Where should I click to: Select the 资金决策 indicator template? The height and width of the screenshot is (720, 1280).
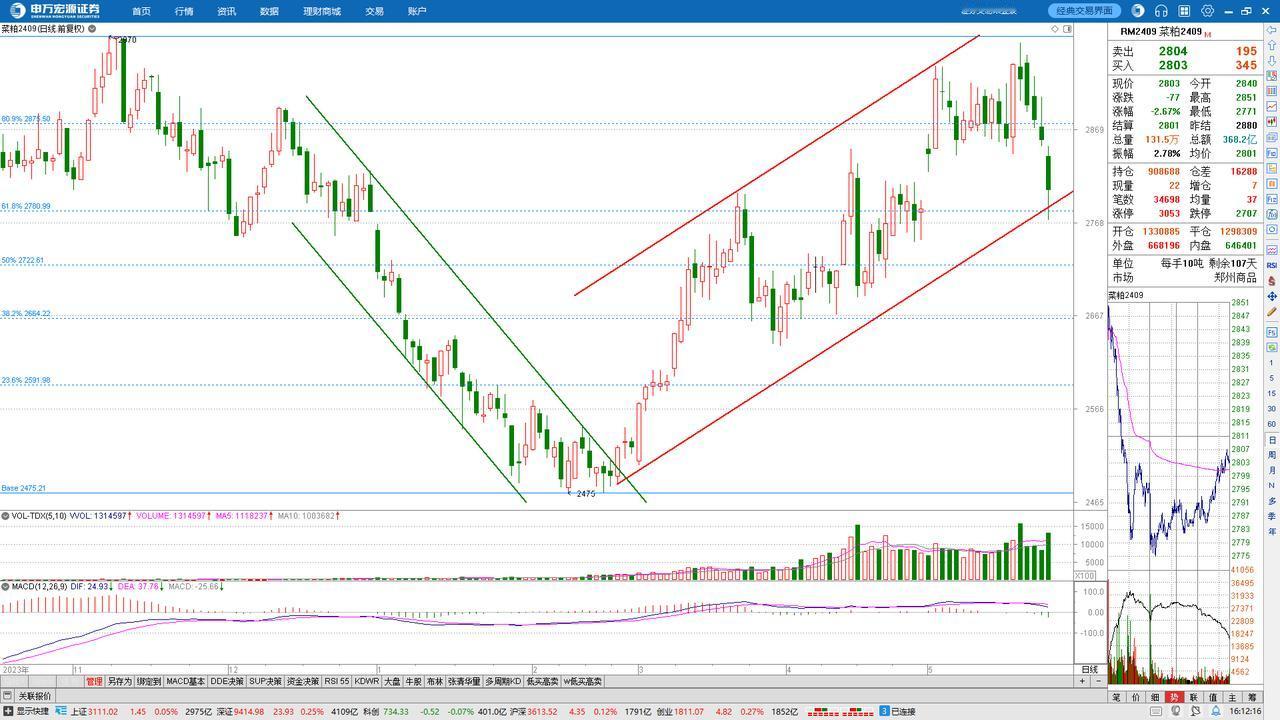pos(303,681)
